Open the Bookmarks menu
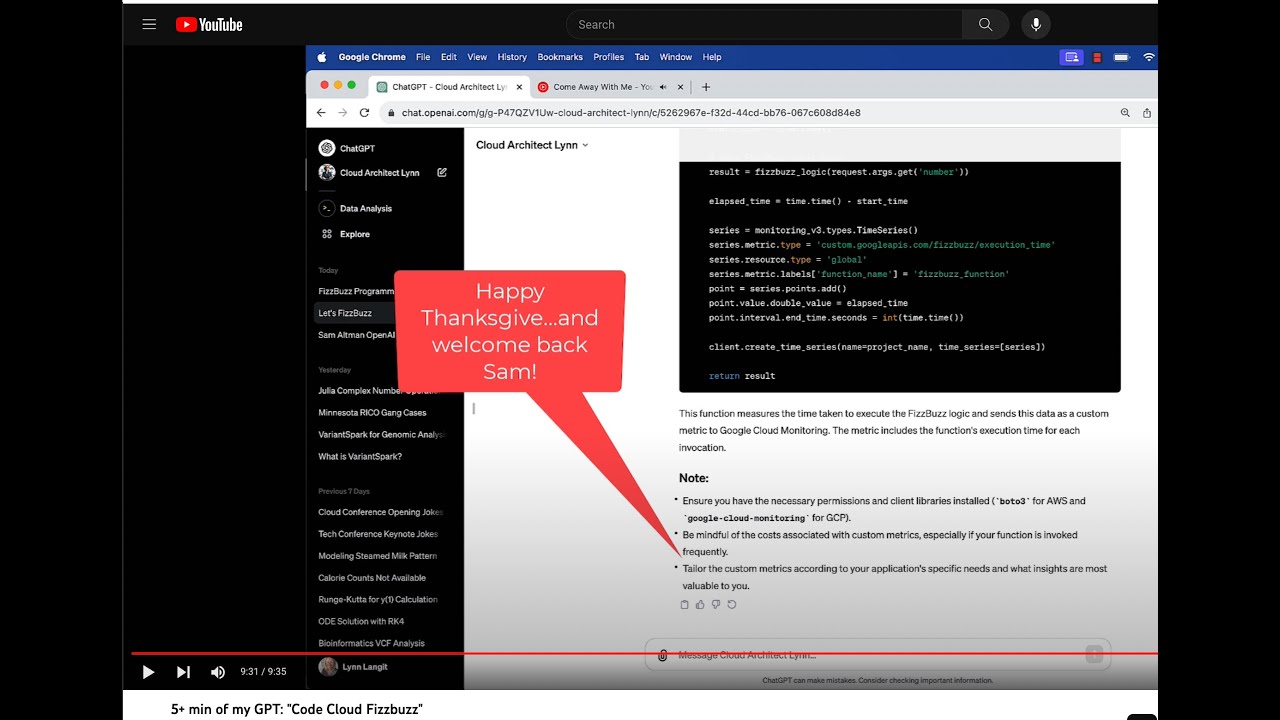This screenshot has width=1280, height=720. click(x=560, y=57)
